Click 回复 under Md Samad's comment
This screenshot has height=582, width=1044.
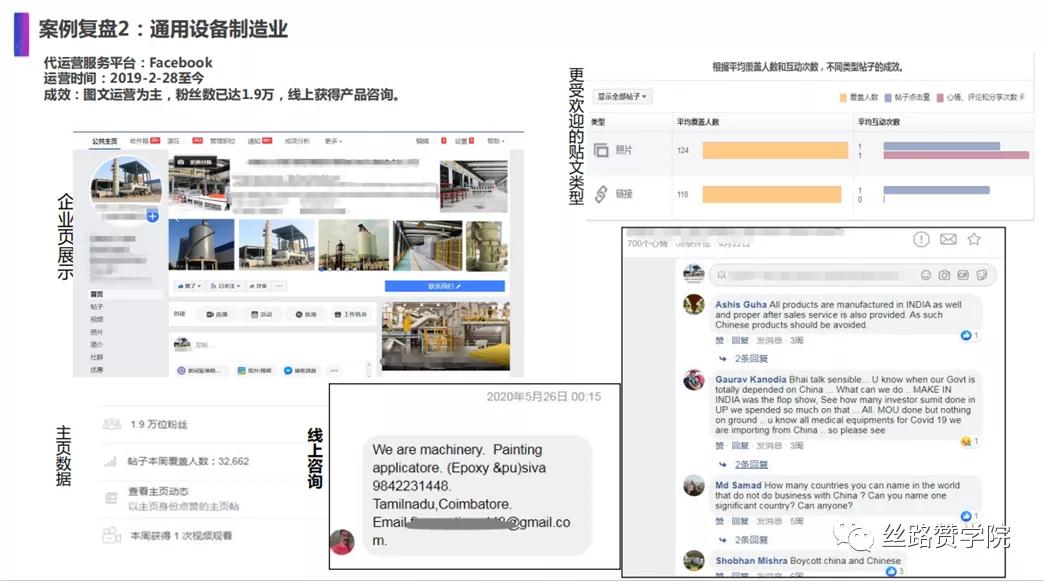(740, 521)
